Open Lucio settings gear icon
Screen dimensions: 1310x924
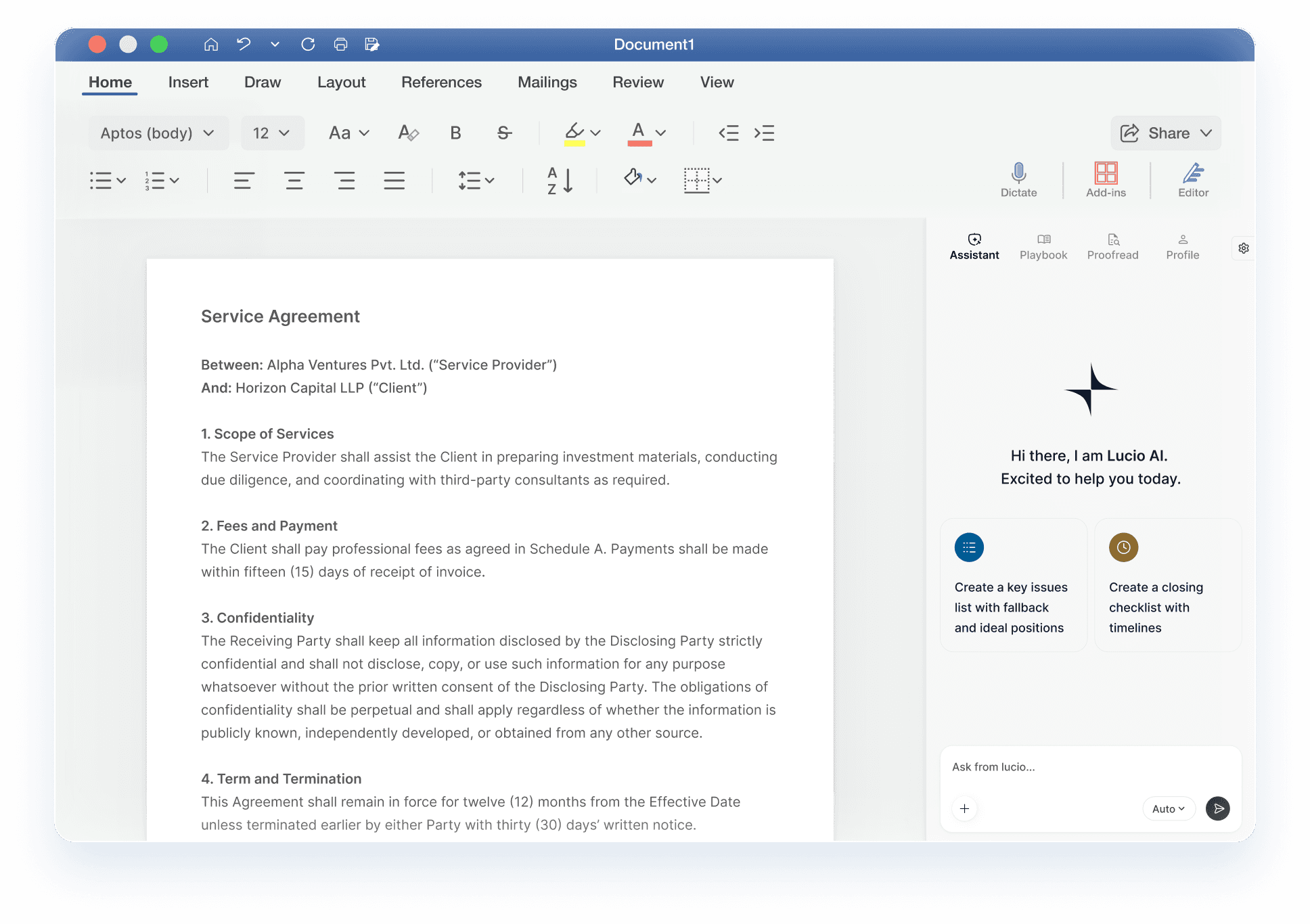click(x=1244, y=248)
